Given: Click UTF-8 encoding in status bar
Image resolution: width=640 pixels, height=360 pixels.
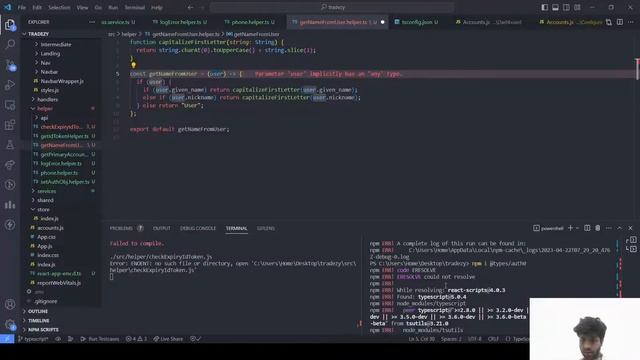Looking at the screenshot, I should click(475, 339).
